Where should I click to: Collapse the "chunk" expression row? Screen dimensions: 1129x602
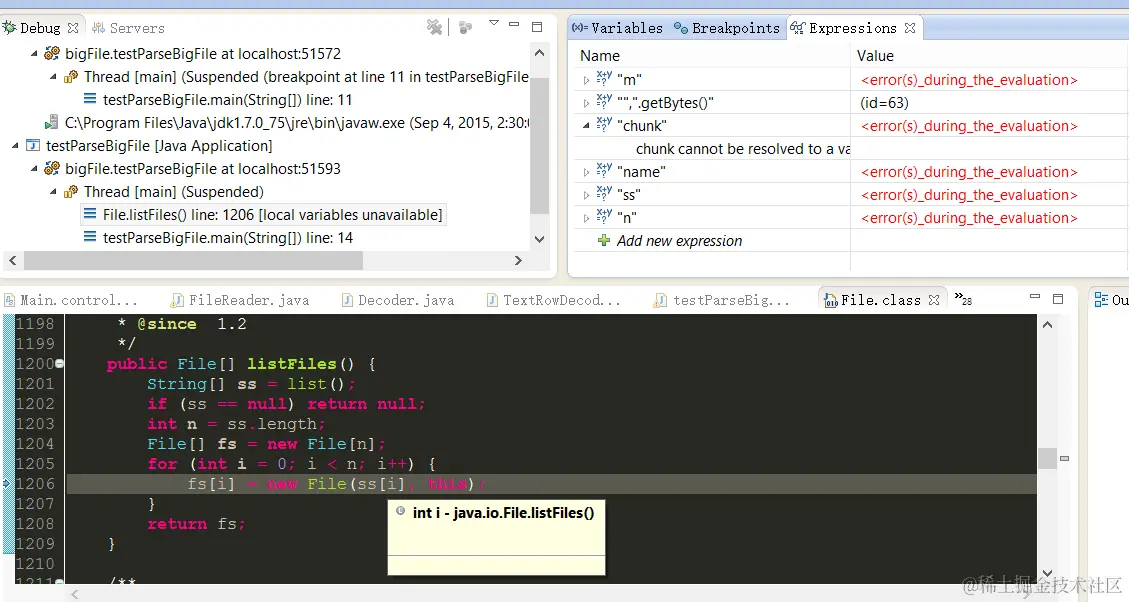pos(586,126)
